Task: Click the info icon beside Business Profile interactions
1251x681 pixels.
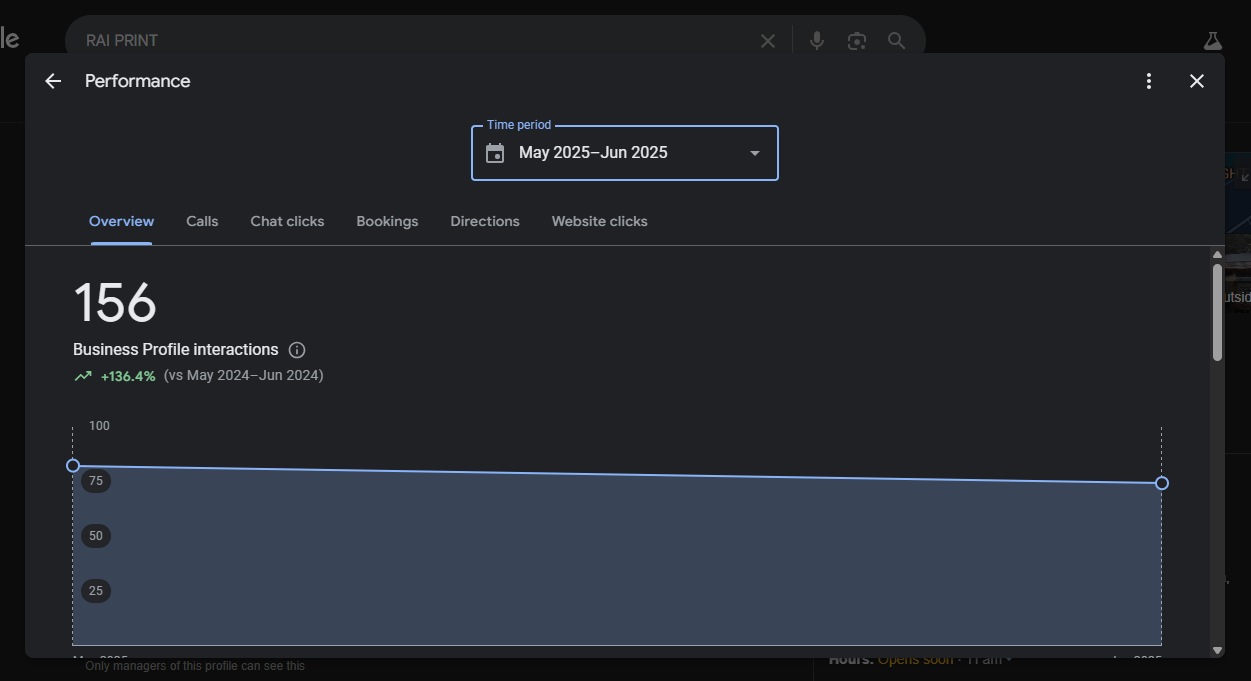Action: (297, 350)
